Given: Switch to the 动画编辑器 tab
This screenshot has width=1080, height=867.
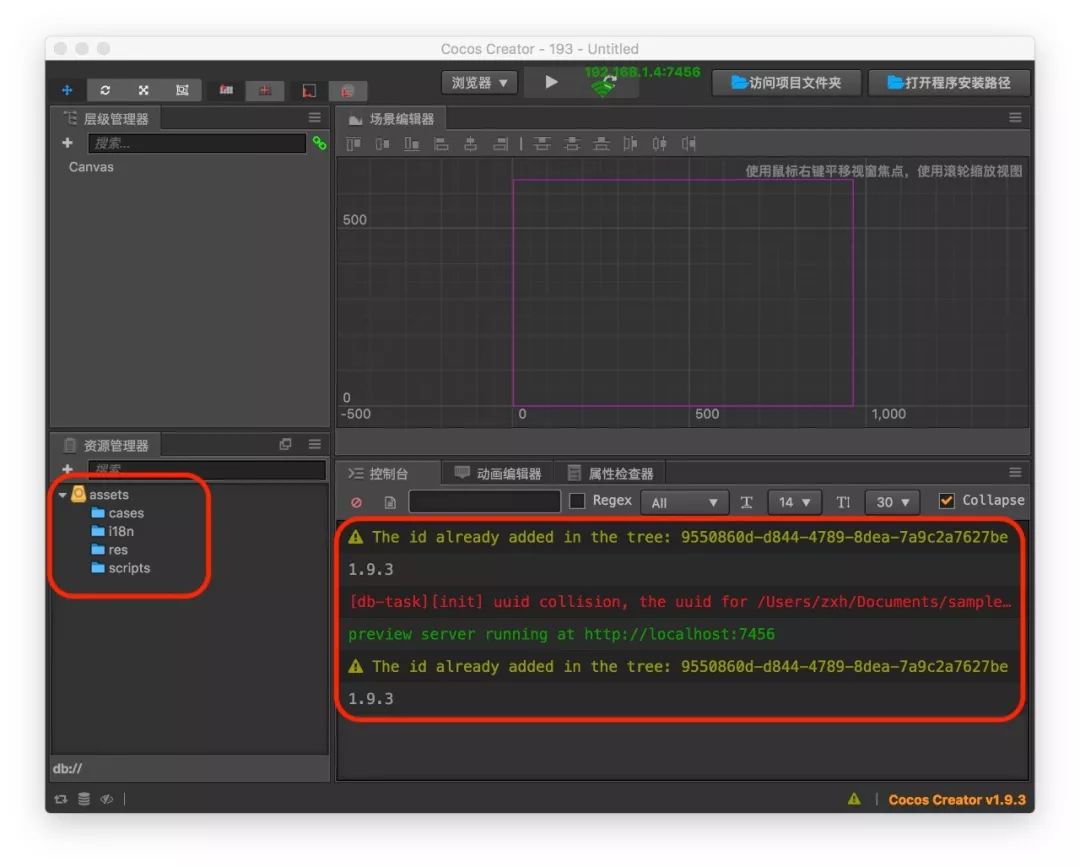Looking at the screenshot, I should click(498, 473).
